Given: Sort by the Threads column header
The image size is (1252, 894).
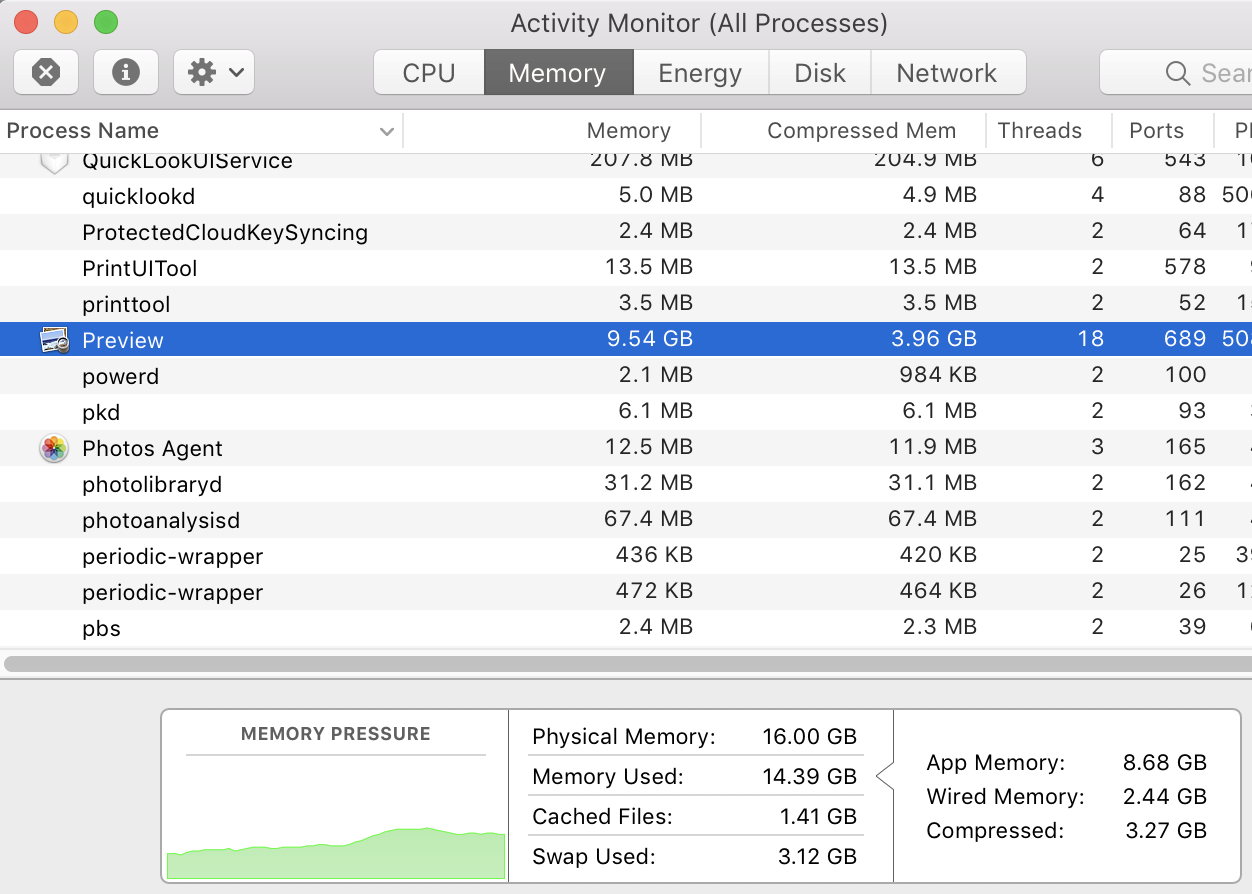Looking at the screenshot, I should click(1048, 131).
